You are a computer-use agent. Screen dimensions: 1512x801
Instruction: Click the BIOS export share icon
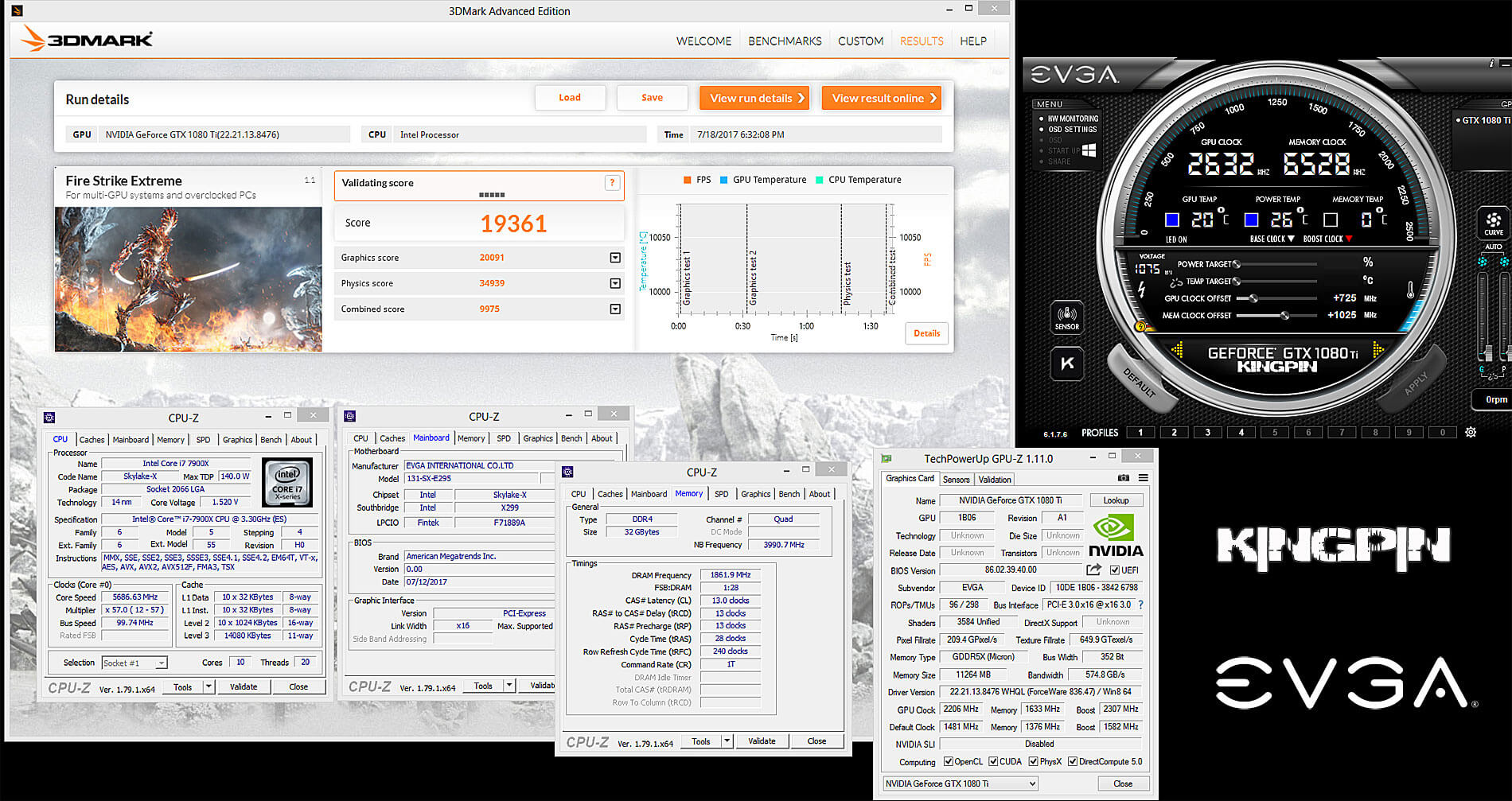pos(1093,570)
